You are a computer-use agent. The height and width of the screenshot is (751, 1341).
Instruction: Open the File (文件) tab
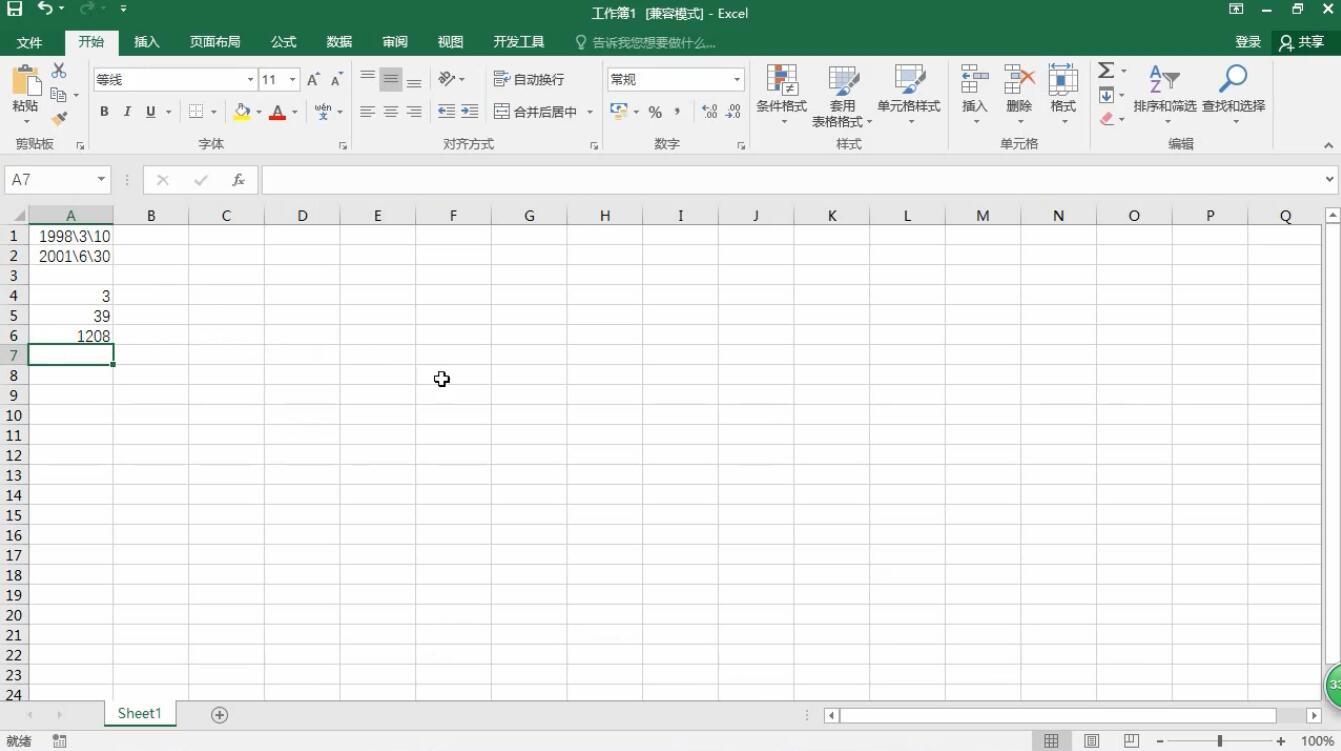tap(30, 42)
